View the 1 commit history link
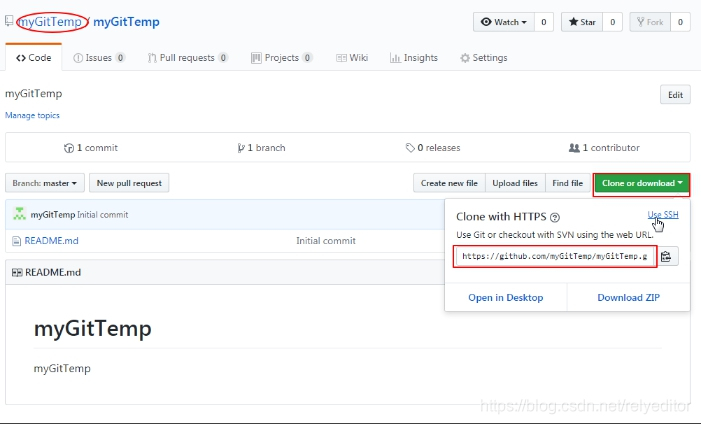Screen dimensions: 701x424 click(x=91, y=148)
